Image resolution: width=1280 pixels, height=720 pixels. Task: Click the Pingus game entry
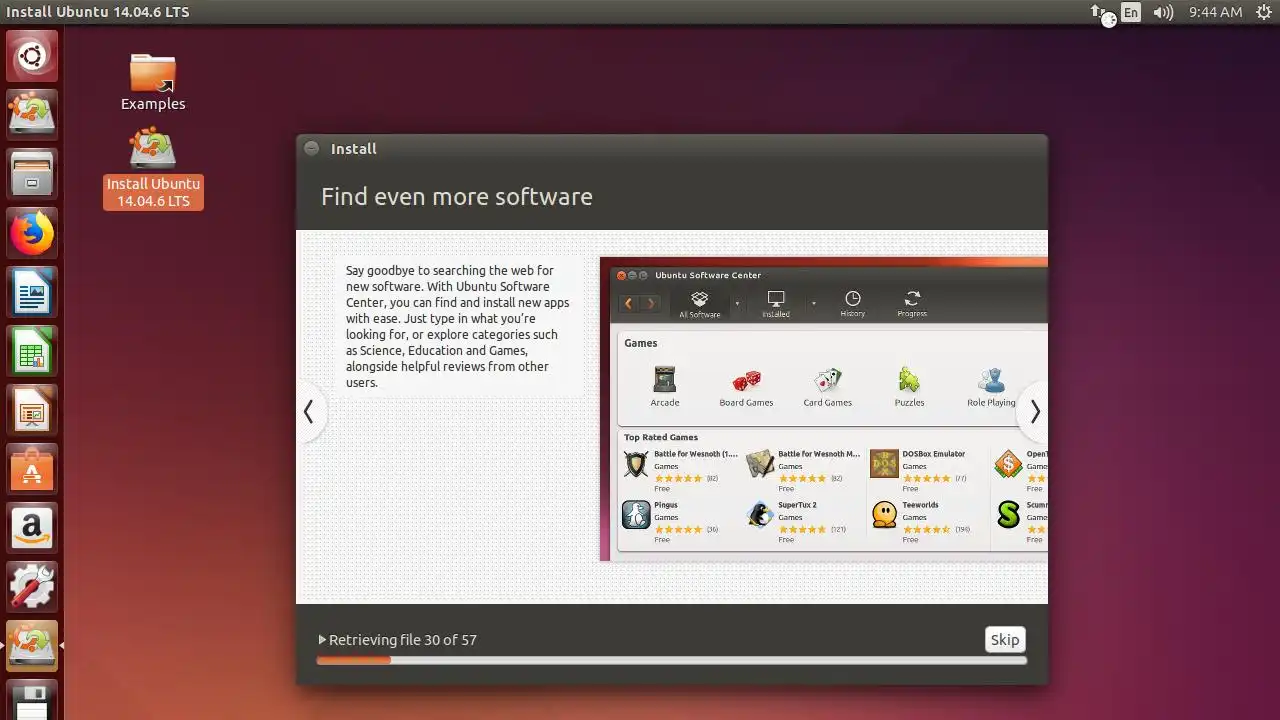tap(671, 521)
